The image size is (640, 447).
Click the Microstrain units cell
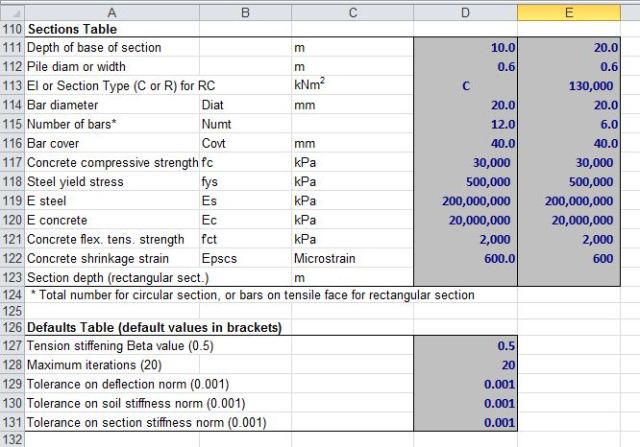point(351,257)
